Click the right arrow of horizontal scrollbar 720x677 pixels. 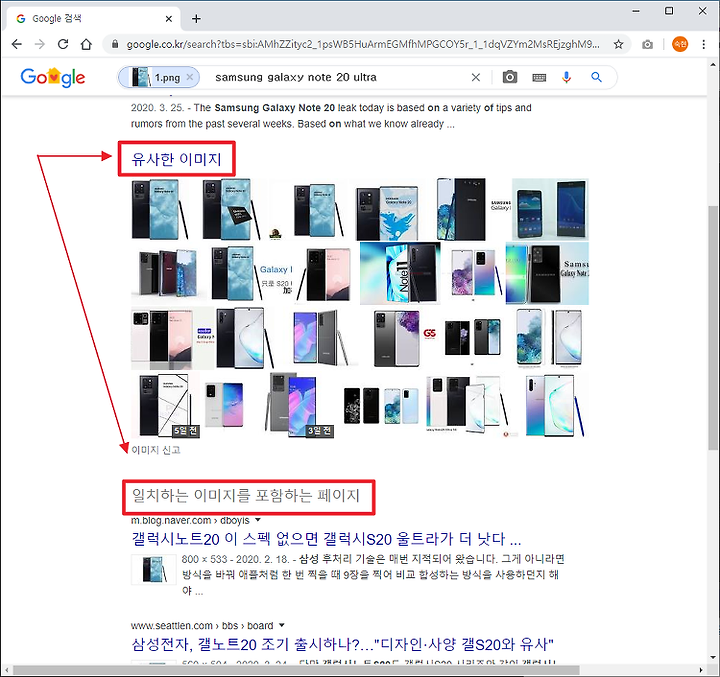tap(701, 670)
